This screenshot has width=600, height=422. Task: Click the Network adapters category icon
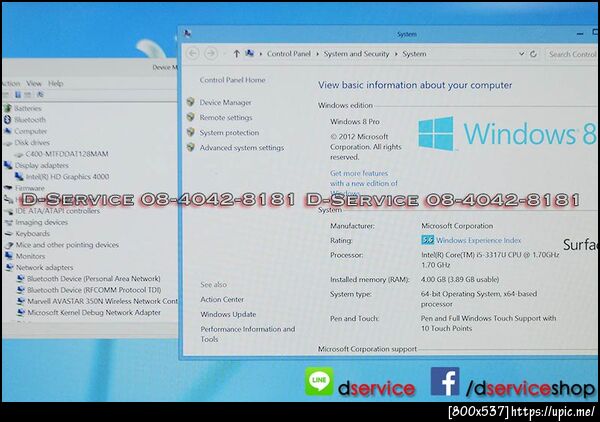pyautogui.click(x=10, y=267)
